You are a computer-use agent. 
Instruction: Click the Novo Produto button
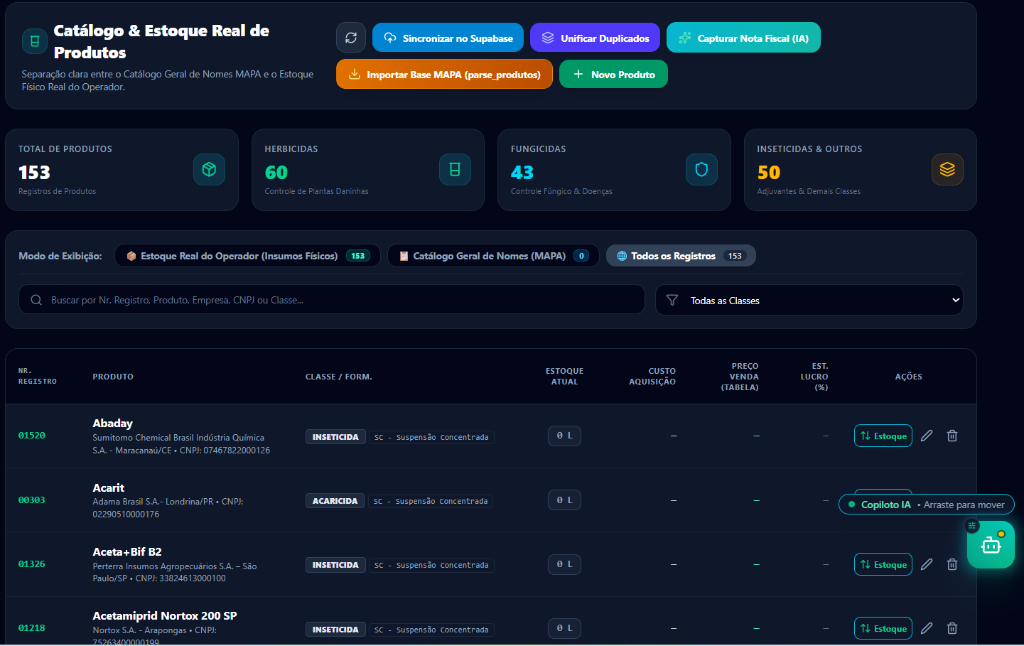(x=613, y=74)
